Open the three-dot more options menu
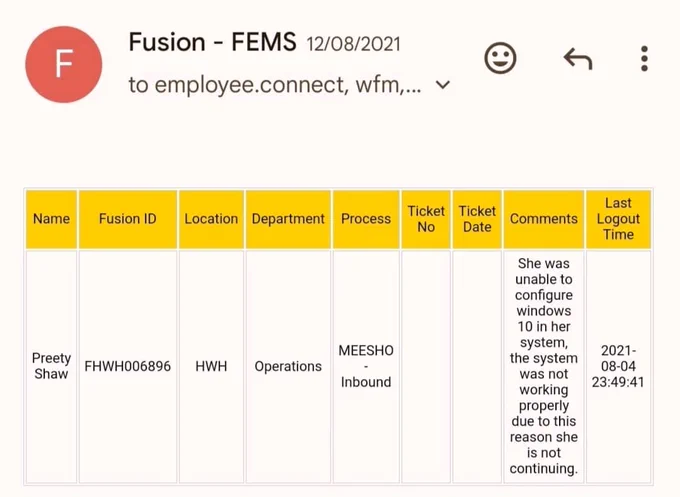Viewport: 680px width, 497px height. pyautogui.click(x=644, y=58)
